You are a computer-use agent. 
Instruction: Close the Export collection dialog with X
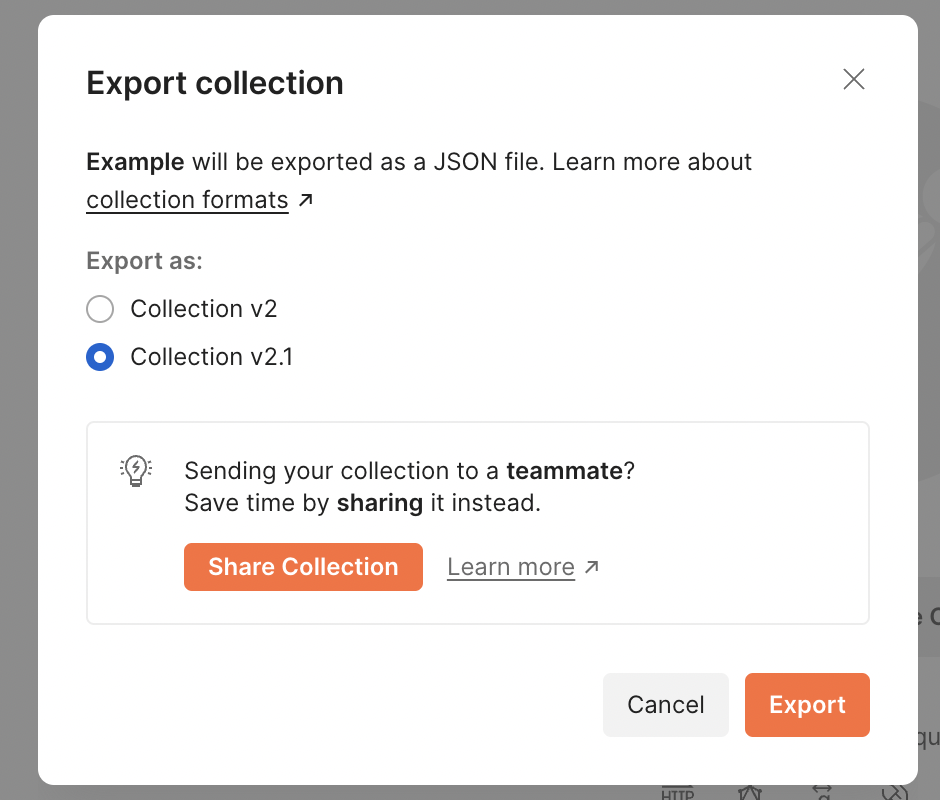tap(853, 79)
